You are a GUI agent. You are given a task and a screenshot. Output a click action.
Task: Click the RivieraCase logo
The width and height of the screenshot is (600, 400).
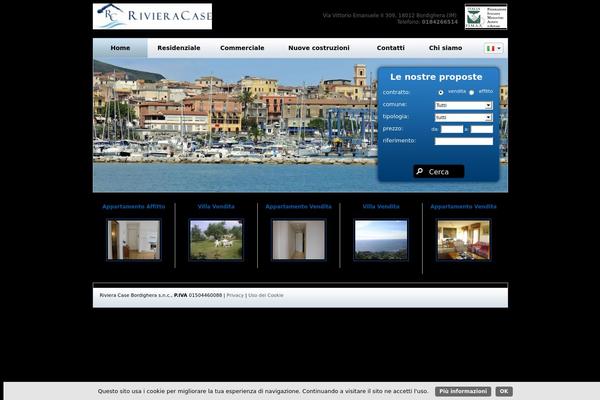pos(152,16)
